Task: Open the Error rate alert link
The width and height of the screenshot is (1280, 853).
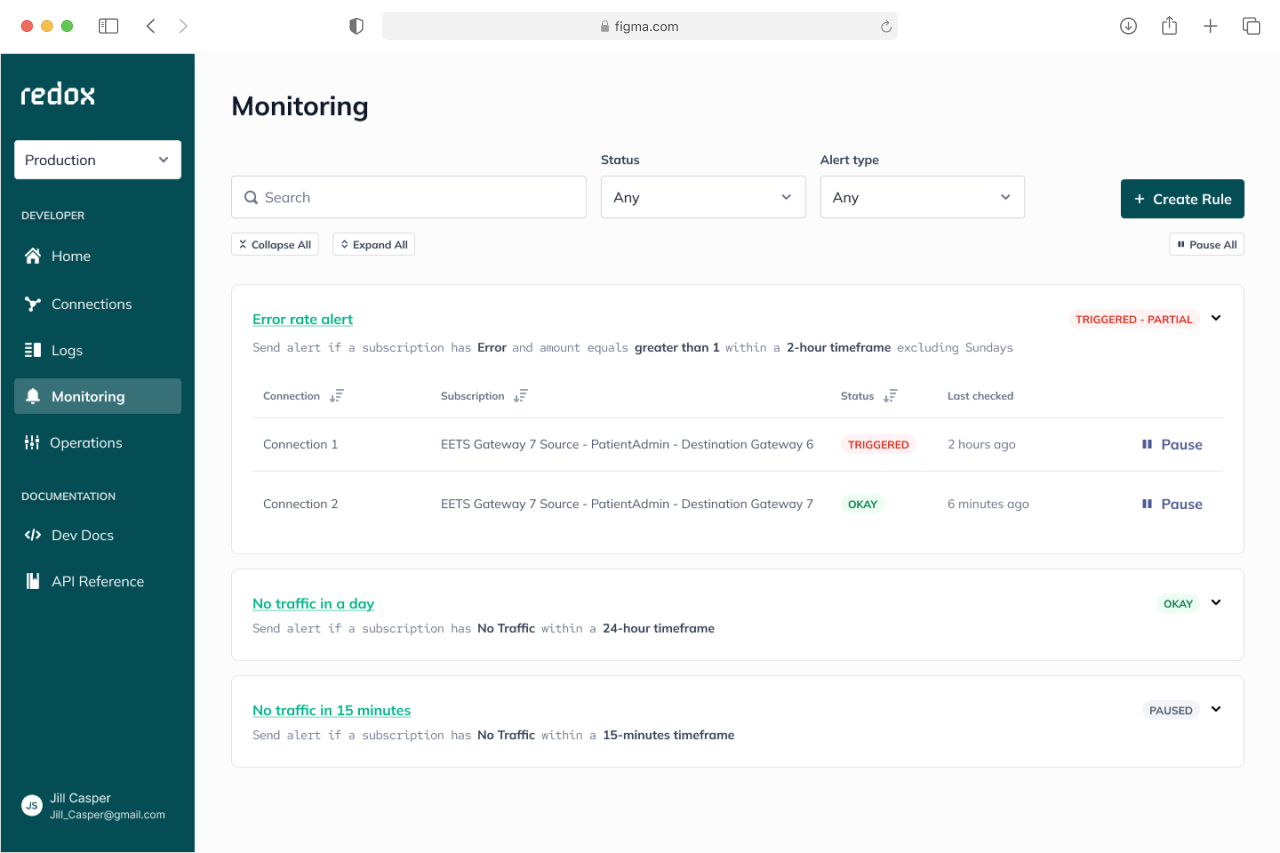Action: 303,319
